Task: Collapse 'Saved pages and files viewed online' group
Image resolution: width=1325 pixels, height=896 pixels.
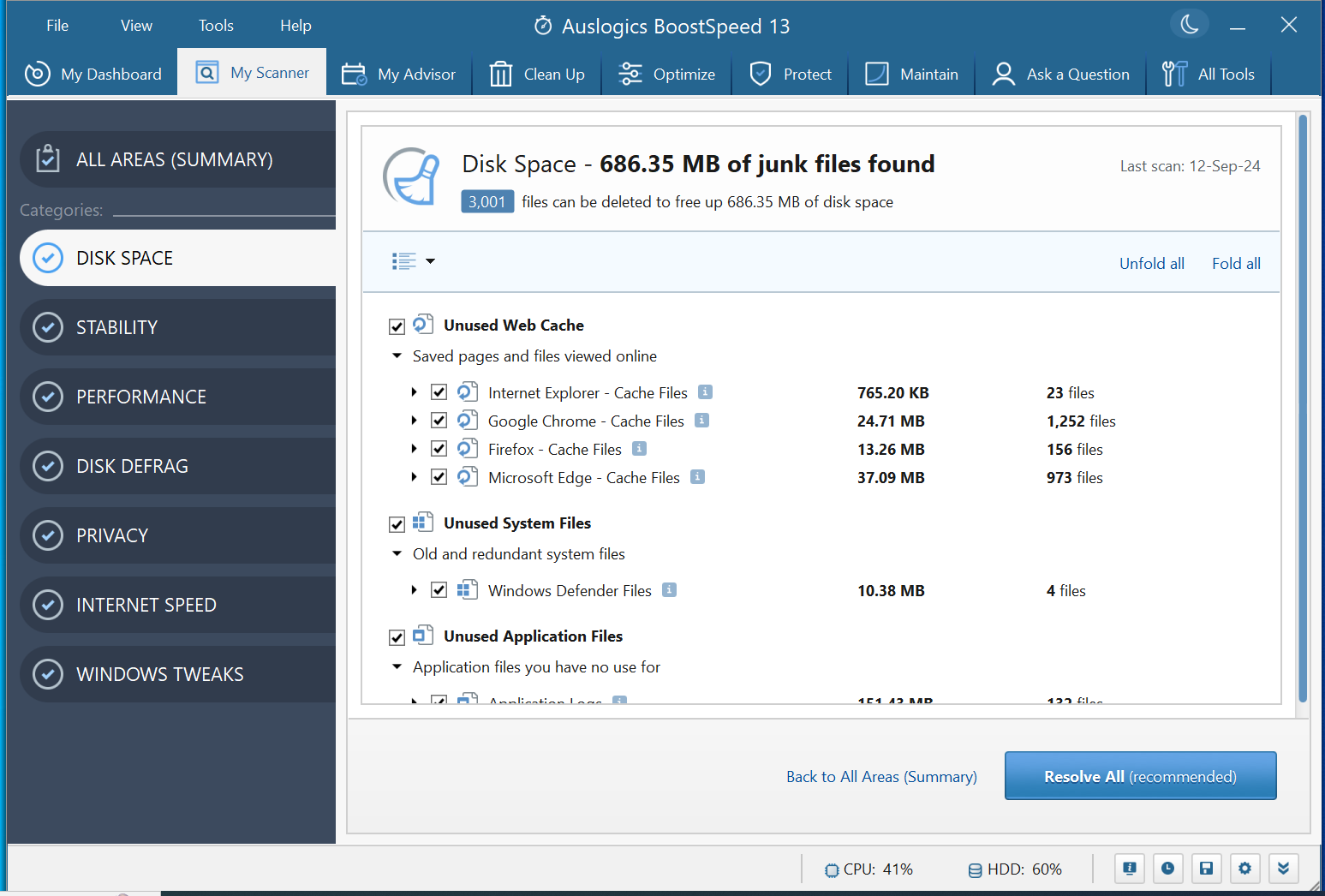Action: (397, 355)
